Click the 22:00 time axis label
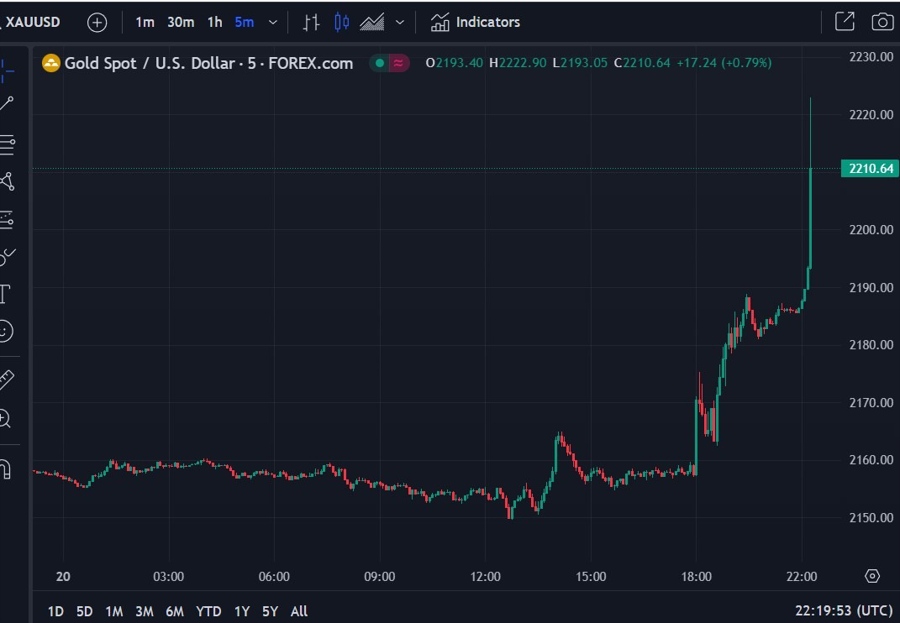This screenshot has height=623, width=900. pyautogui.click(x=801, y=576)
